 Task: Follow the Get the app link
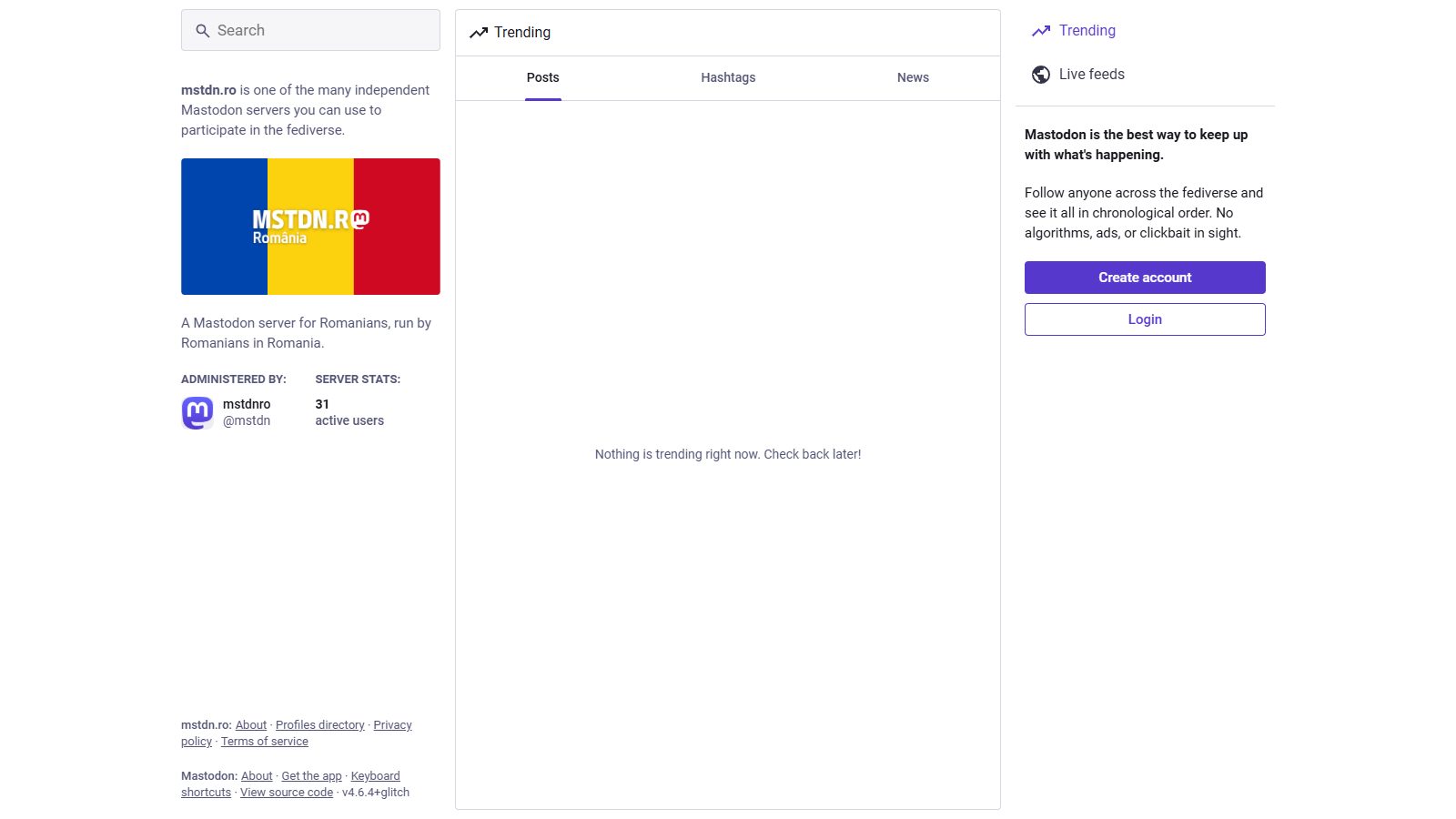click(x=311, y=776)
